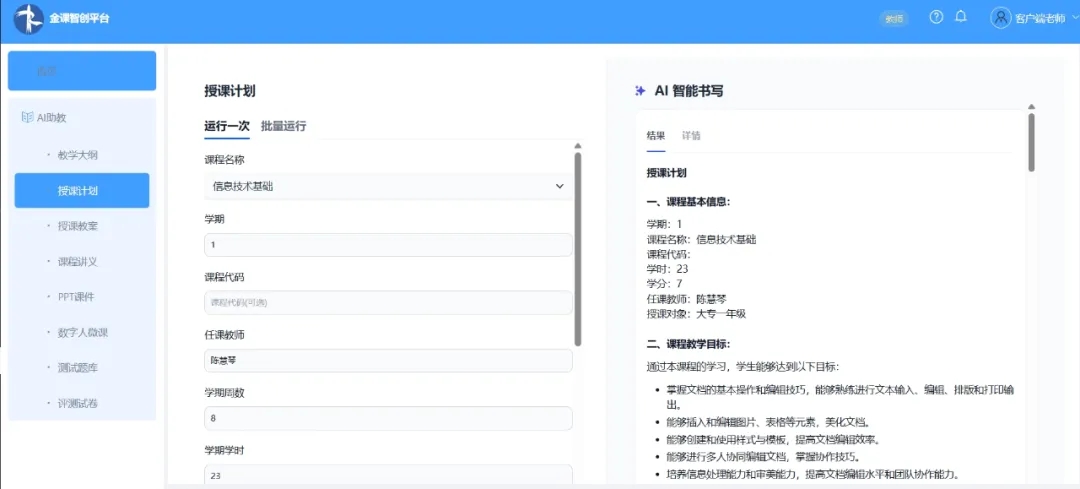The height and width of the screenshot is (489, 1080).
Task: Click the AI智能书写 sparkle icon
Action: tap(640, 90)
